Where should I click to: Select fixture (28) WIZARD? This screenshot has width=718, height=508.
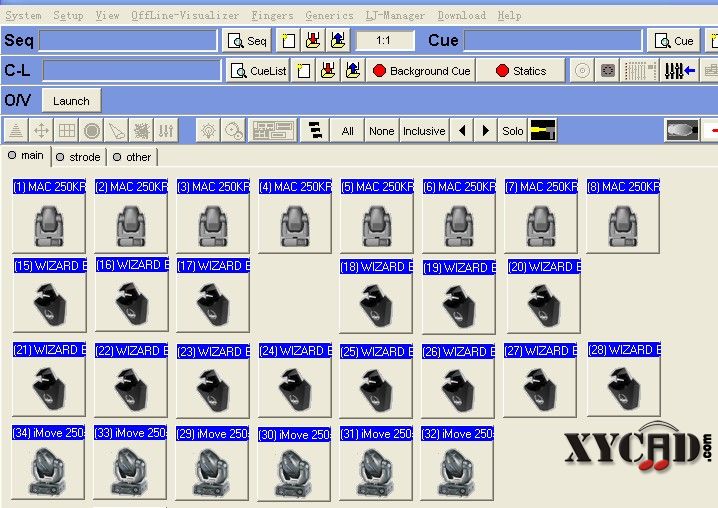pos(624,379)
